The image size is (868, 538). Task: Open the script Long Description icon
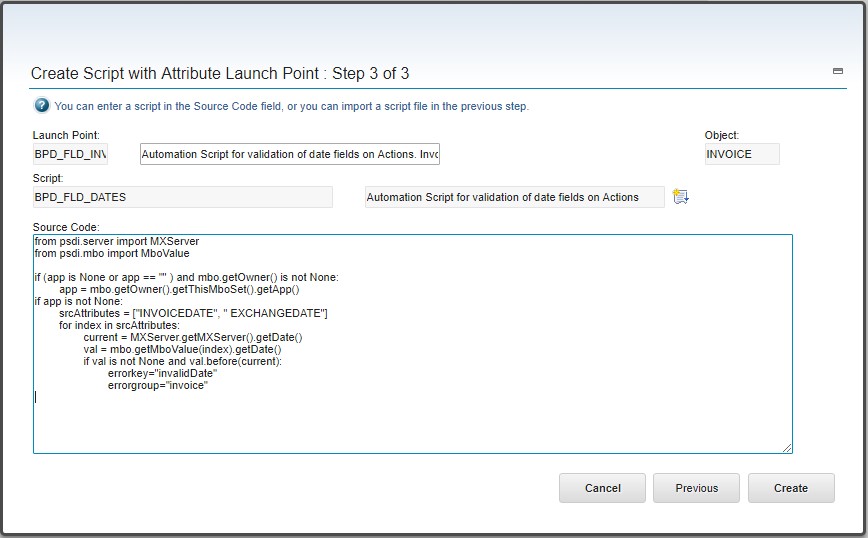point(680,196)
